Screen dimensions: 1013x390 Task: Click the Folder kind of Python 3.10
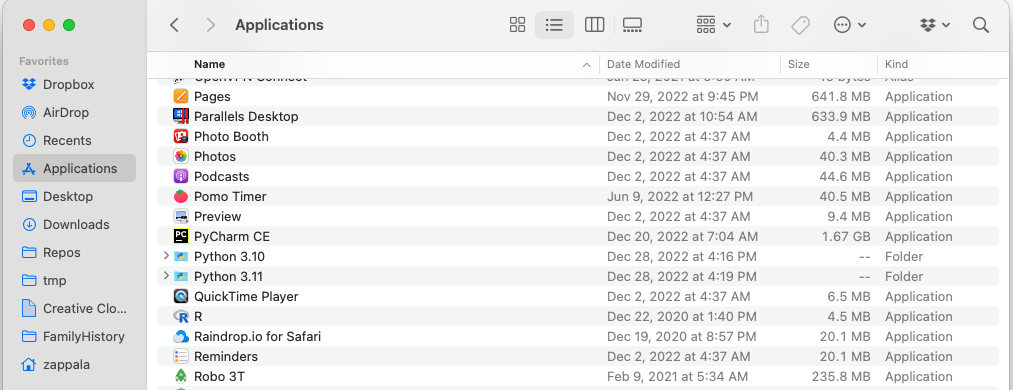pos(904,257)
